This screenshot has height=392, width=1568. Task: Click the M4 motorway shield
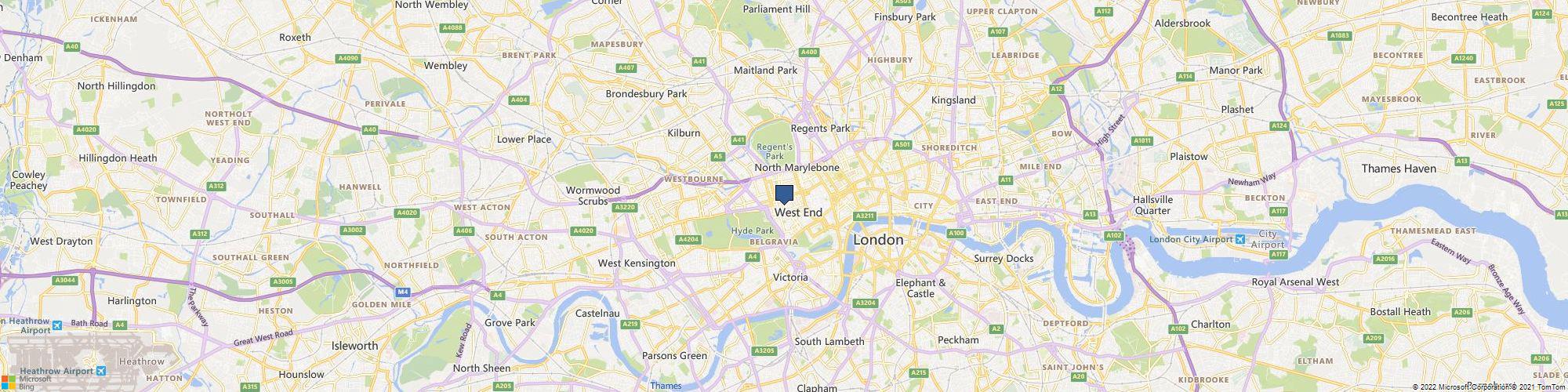[x=403, y=292]
